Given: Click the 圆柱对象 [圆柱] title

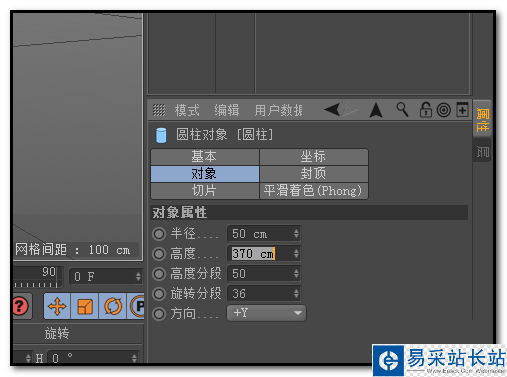Looking at the screenshot, I should click(x=225, y=135).
